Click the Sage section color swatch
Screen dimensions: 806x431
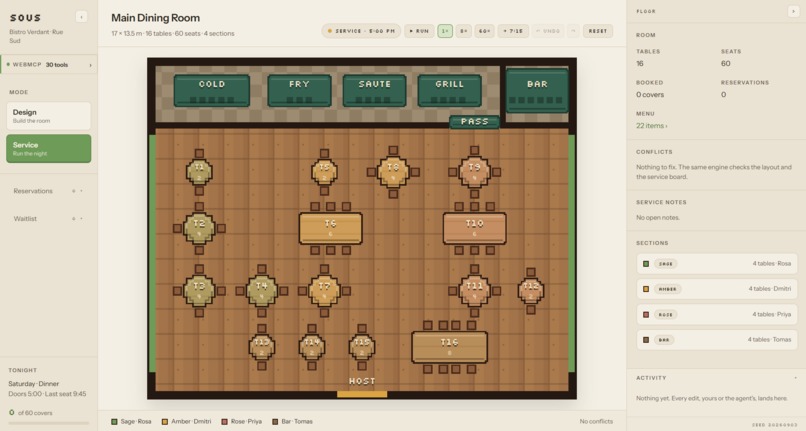646,264
